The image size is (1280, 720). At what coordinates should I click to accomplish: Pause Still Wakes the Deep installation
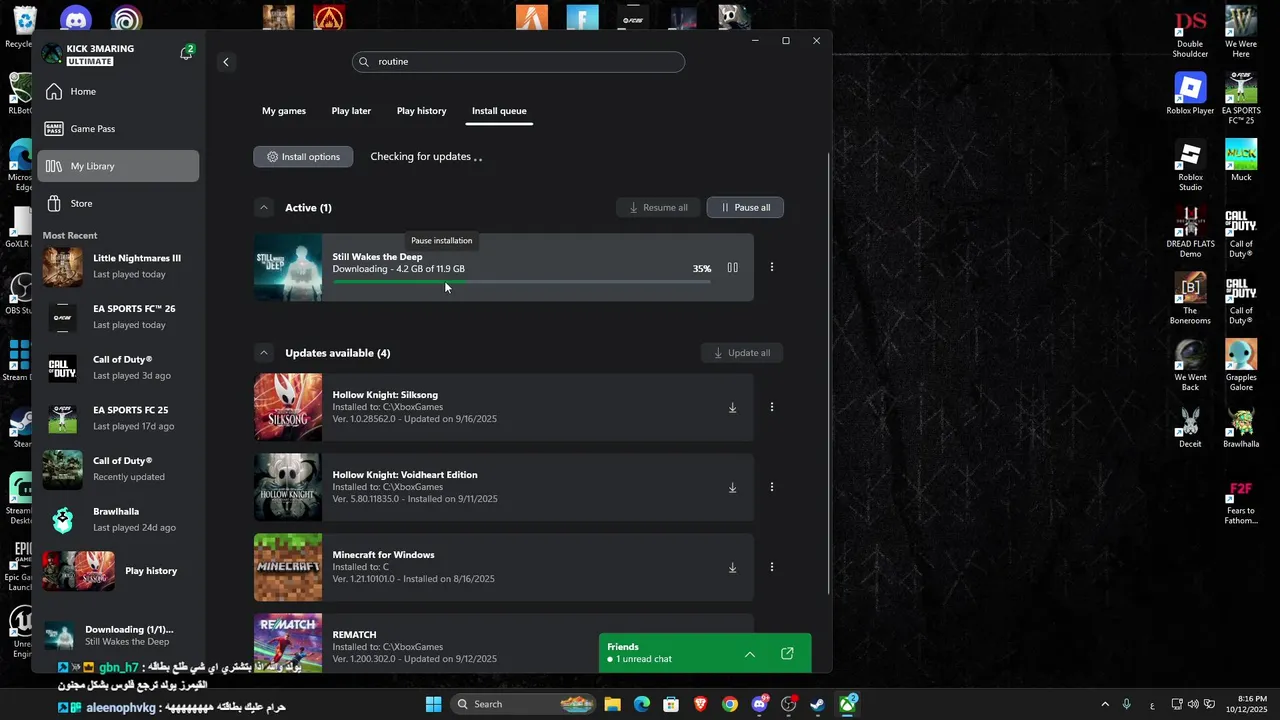[x=732, y=268]
